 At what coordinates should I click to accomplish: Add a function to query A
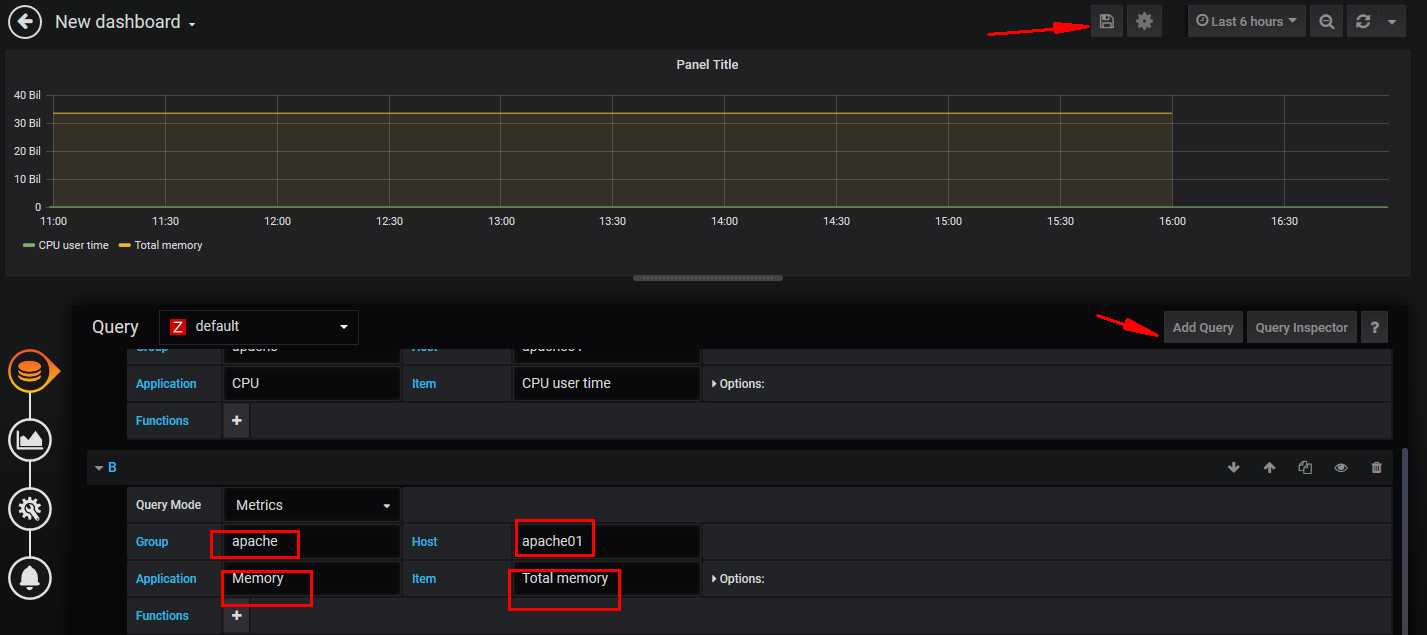tap(237, 421)
